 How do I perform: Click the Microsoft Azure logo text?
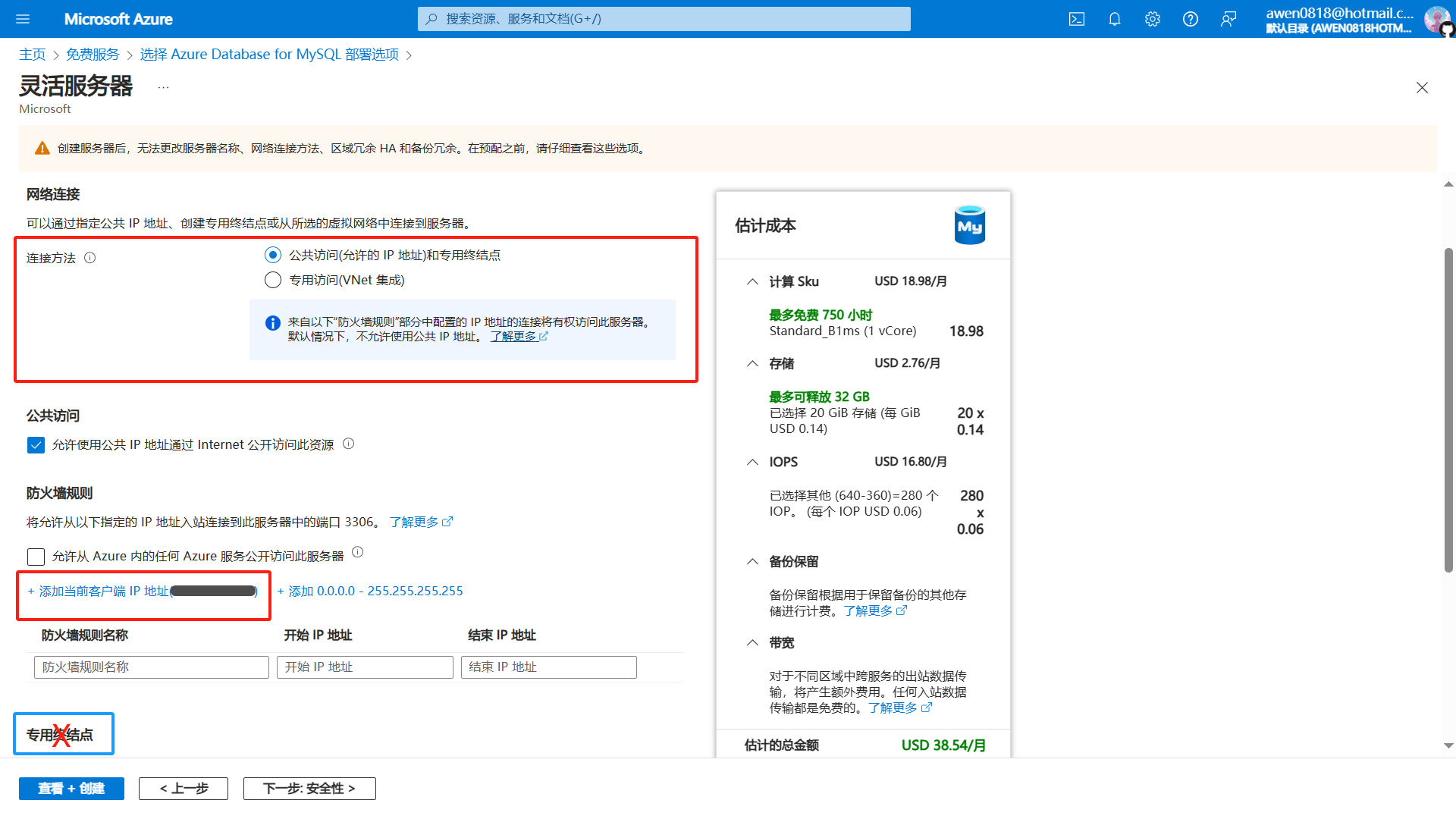coord(118,19)
